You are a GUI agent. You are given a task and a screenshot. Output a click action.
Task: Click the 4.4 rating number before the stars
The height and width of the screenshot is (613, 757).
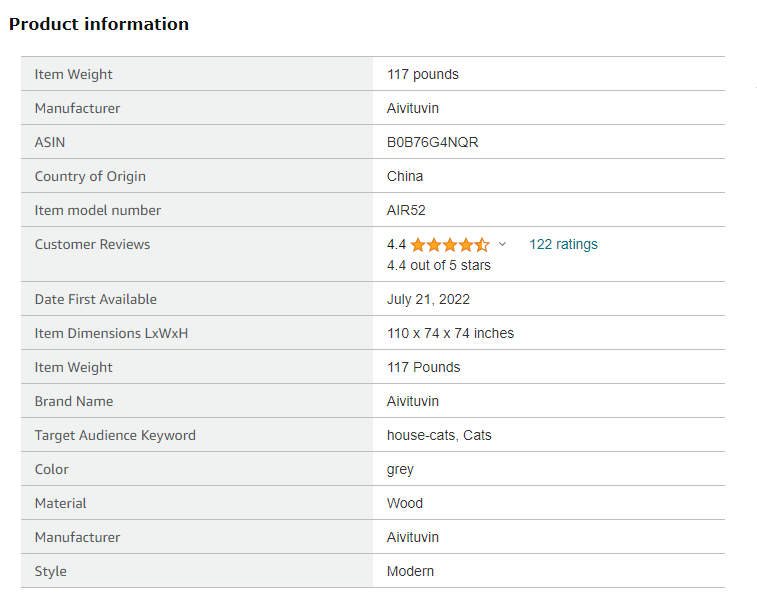(x=396, y=244)
